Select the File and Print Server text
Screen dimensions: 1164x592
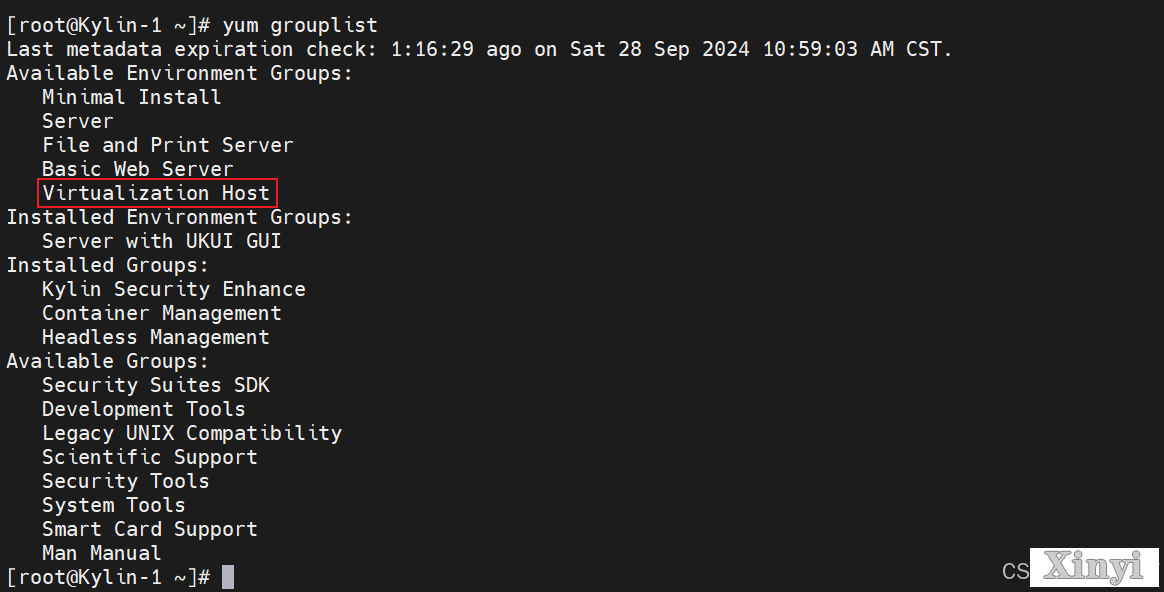pos(168,145)
